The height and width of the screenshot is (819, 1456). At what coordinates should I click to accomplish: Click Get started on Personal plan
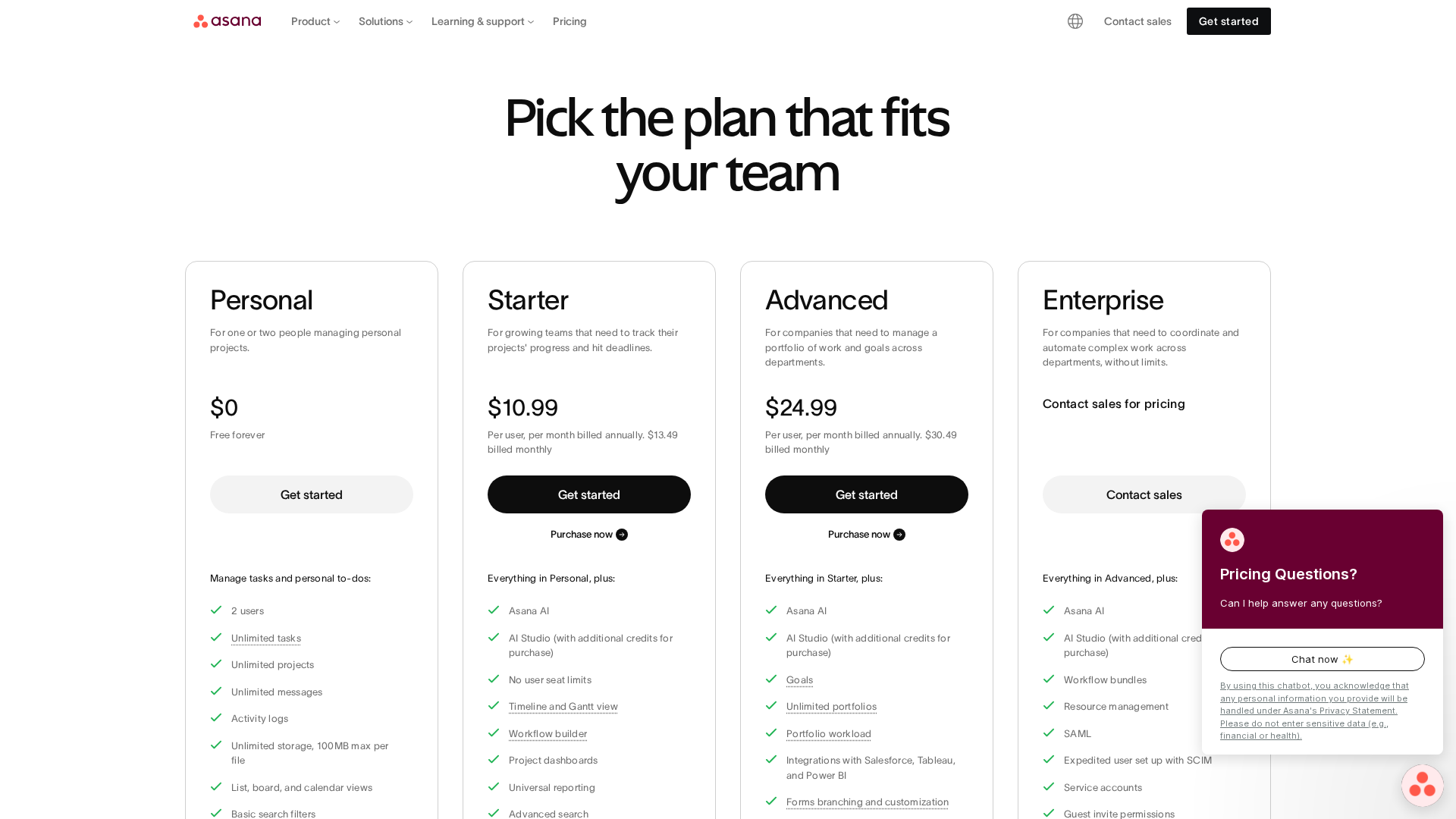pyautogui.click(x=312, y=494)
